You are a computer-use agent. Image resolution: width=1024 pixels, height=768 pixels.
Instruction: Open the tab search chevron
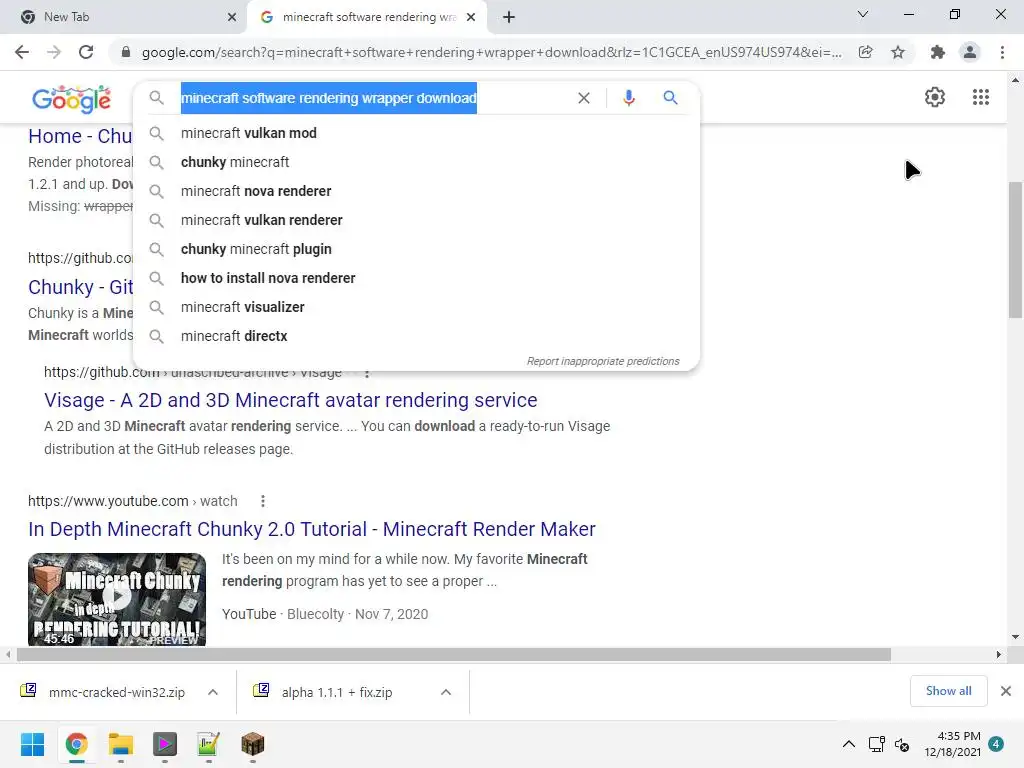pyautogui.click(x=863, y=14)
